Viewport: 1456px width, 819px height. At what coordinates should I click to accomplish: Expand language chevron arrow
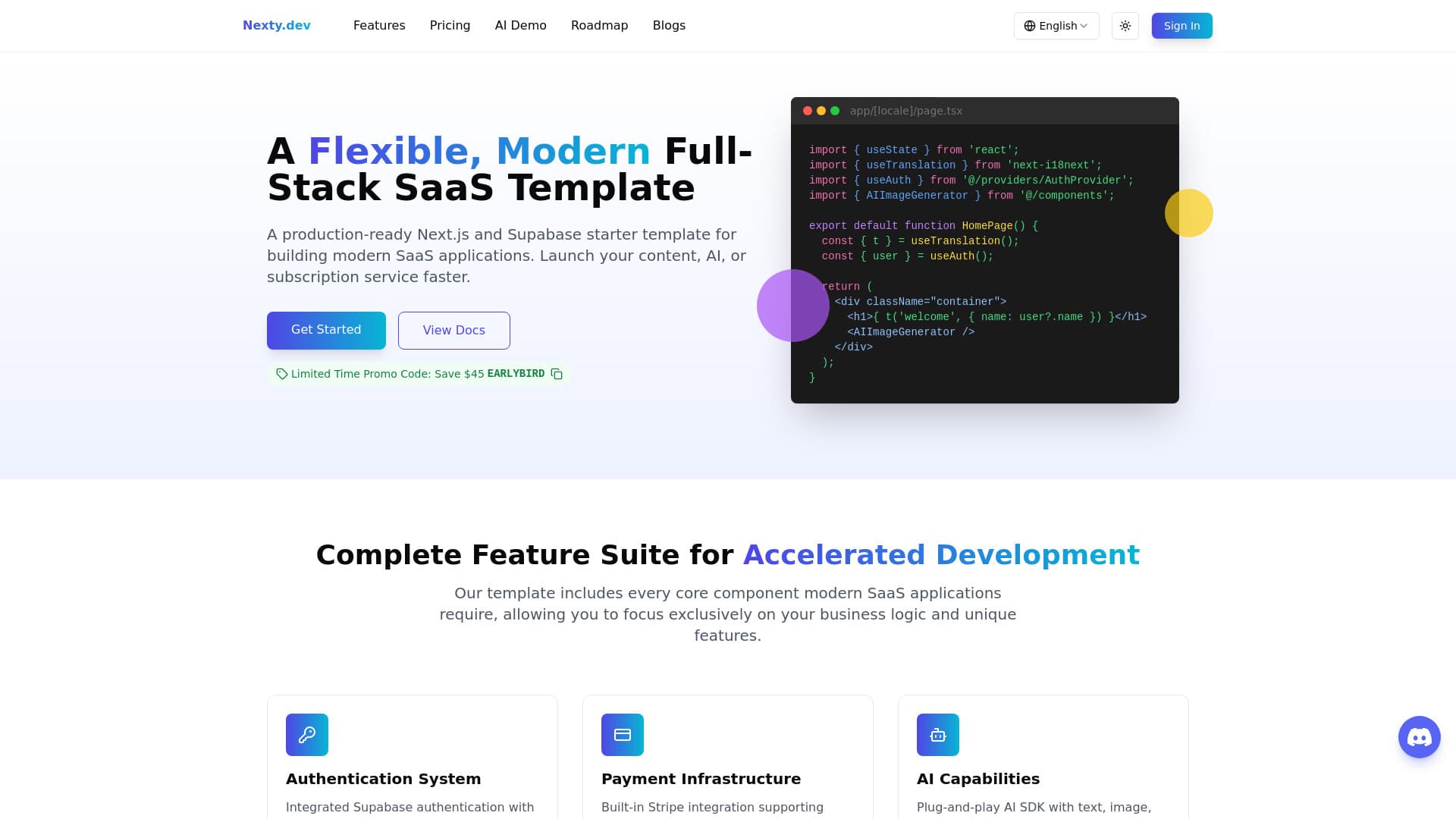[x=1084, y=26]
